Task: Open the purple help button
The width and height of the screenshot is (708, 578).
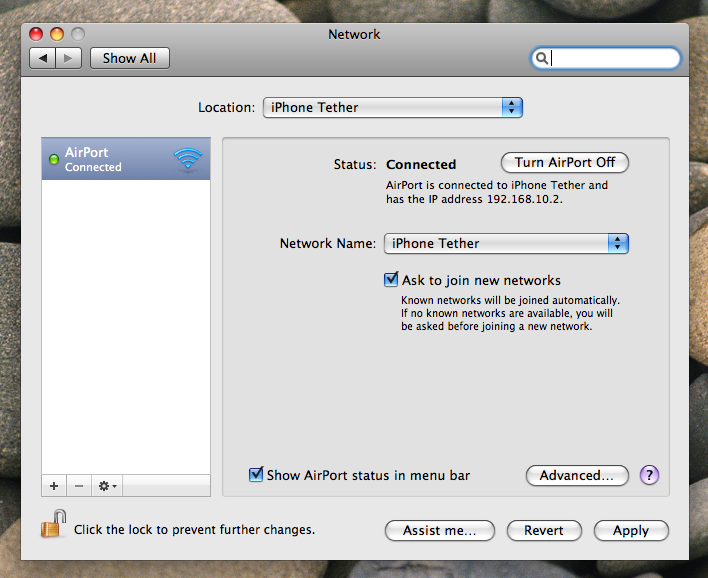Action: point(649,475)
